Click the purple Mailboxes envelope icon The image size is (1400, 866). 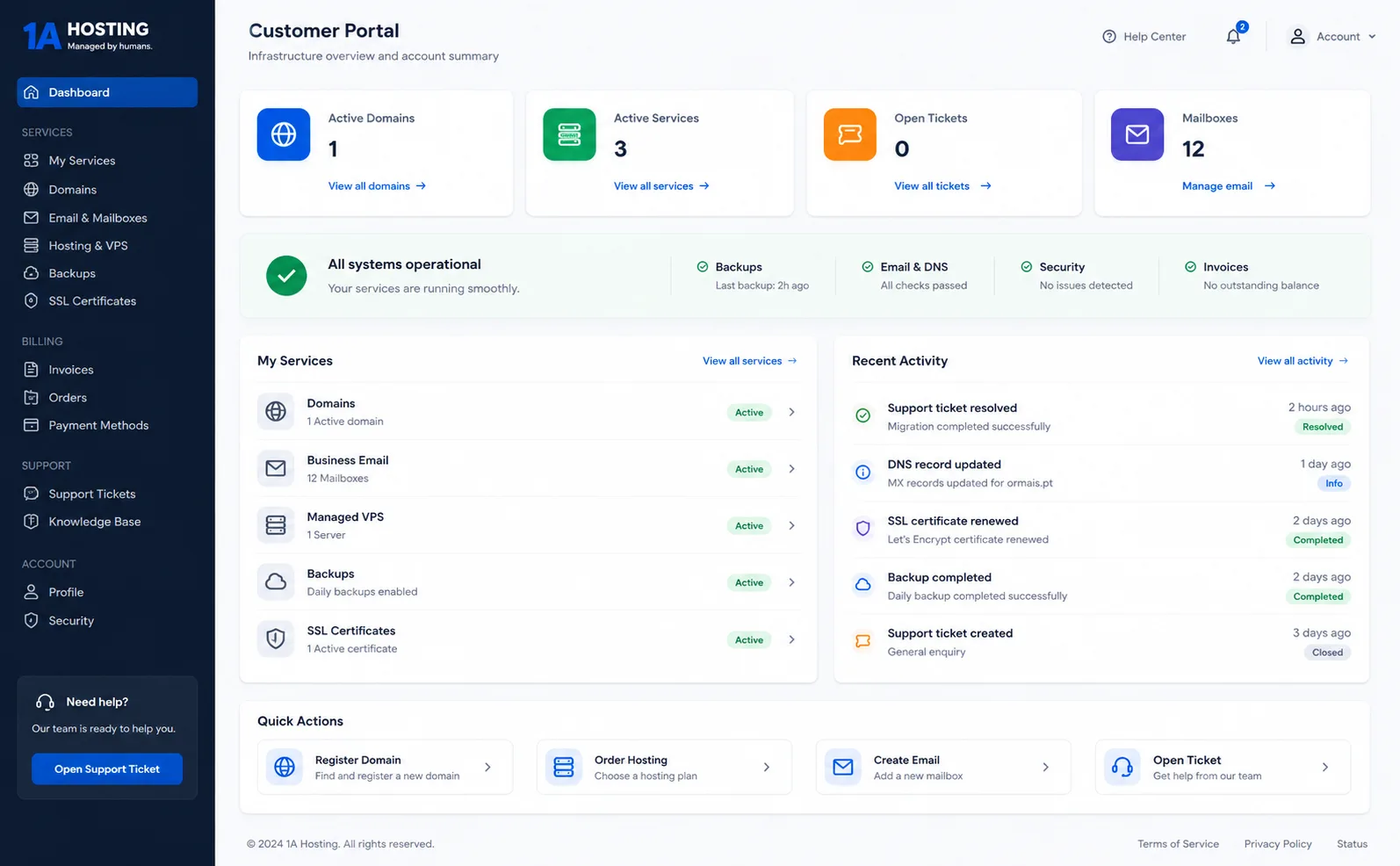pyautogui.click(x=1137, y=134)
